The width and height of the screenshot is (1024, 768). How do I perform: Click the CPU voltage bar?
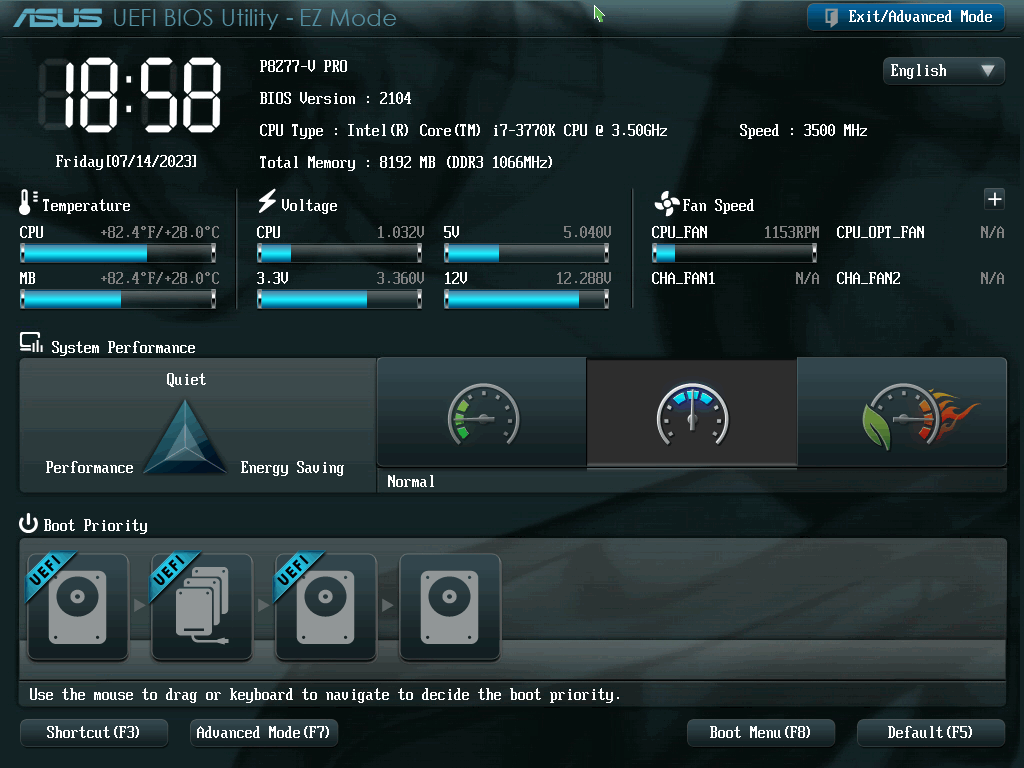click(340, 253)
